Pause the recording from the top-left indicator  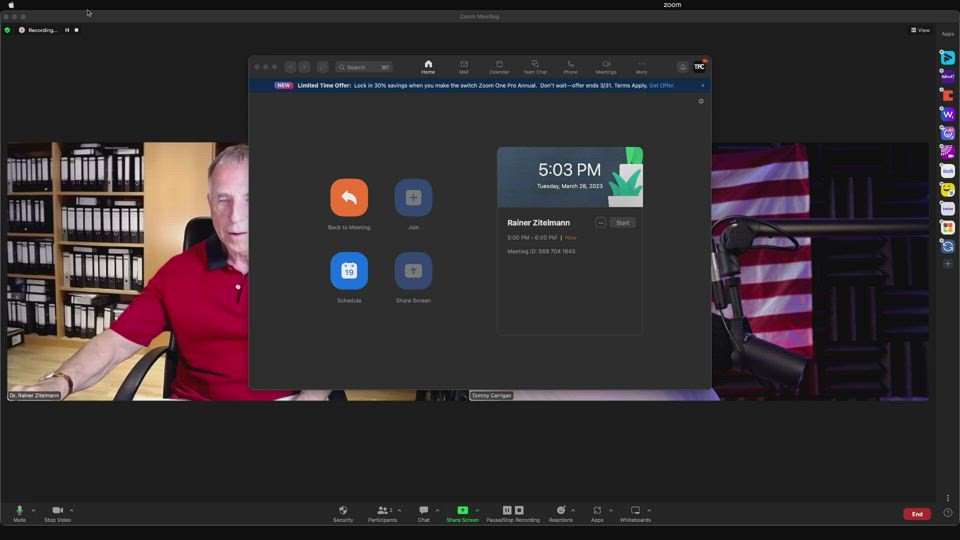click(67, 30)
